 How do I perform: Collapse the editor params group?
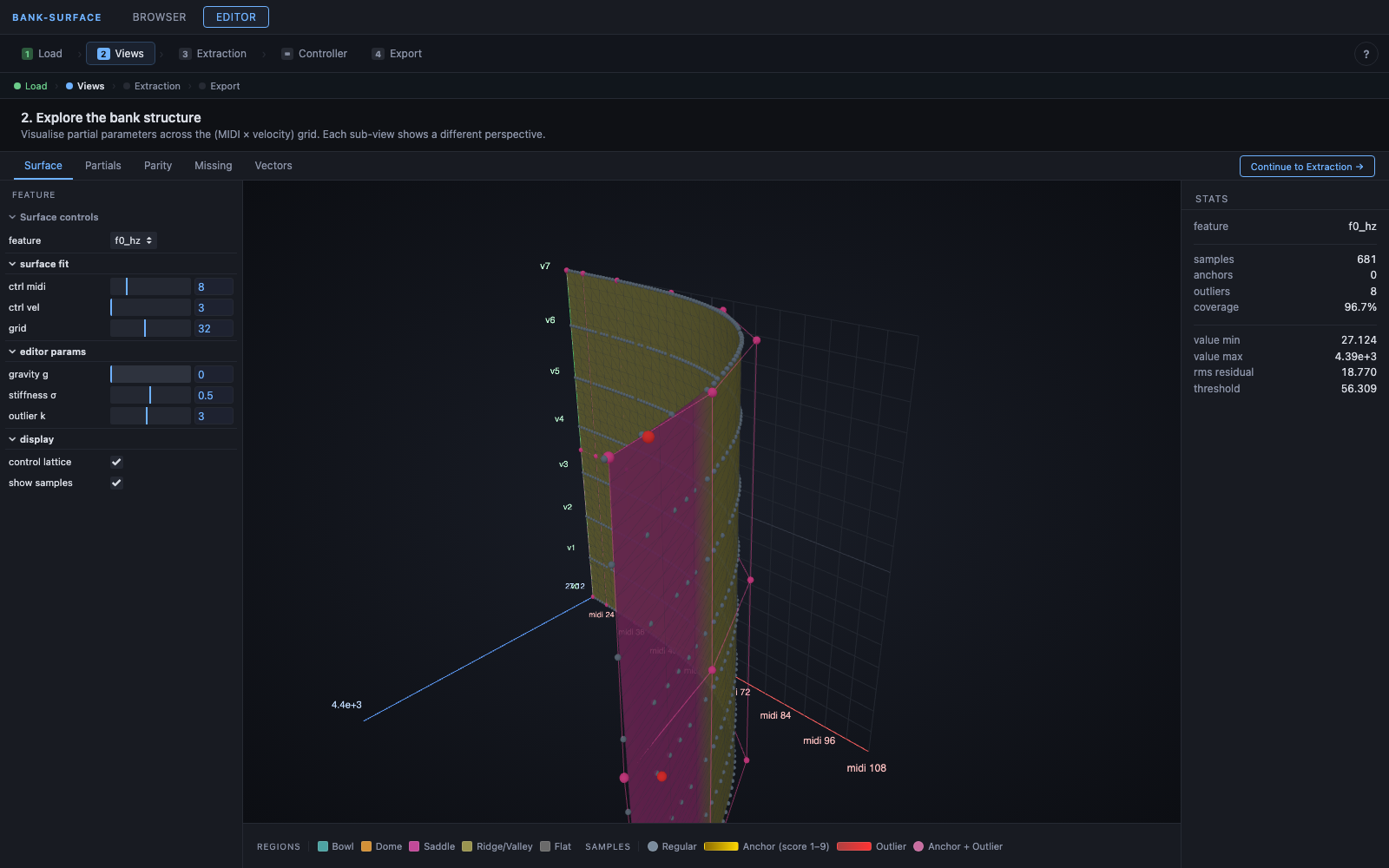(x=48, y=352)
